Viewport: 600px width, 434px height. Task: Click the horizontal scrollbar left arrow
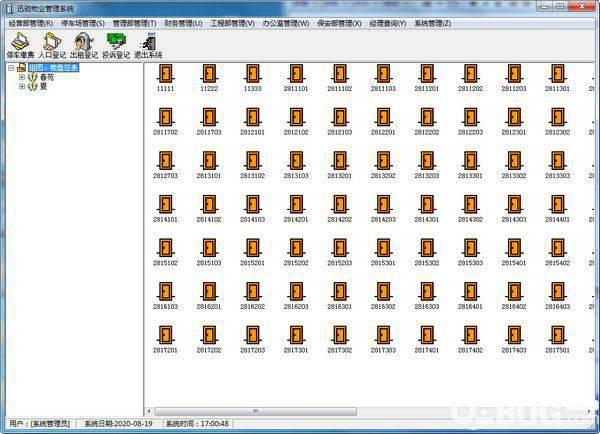click(150, 411)
